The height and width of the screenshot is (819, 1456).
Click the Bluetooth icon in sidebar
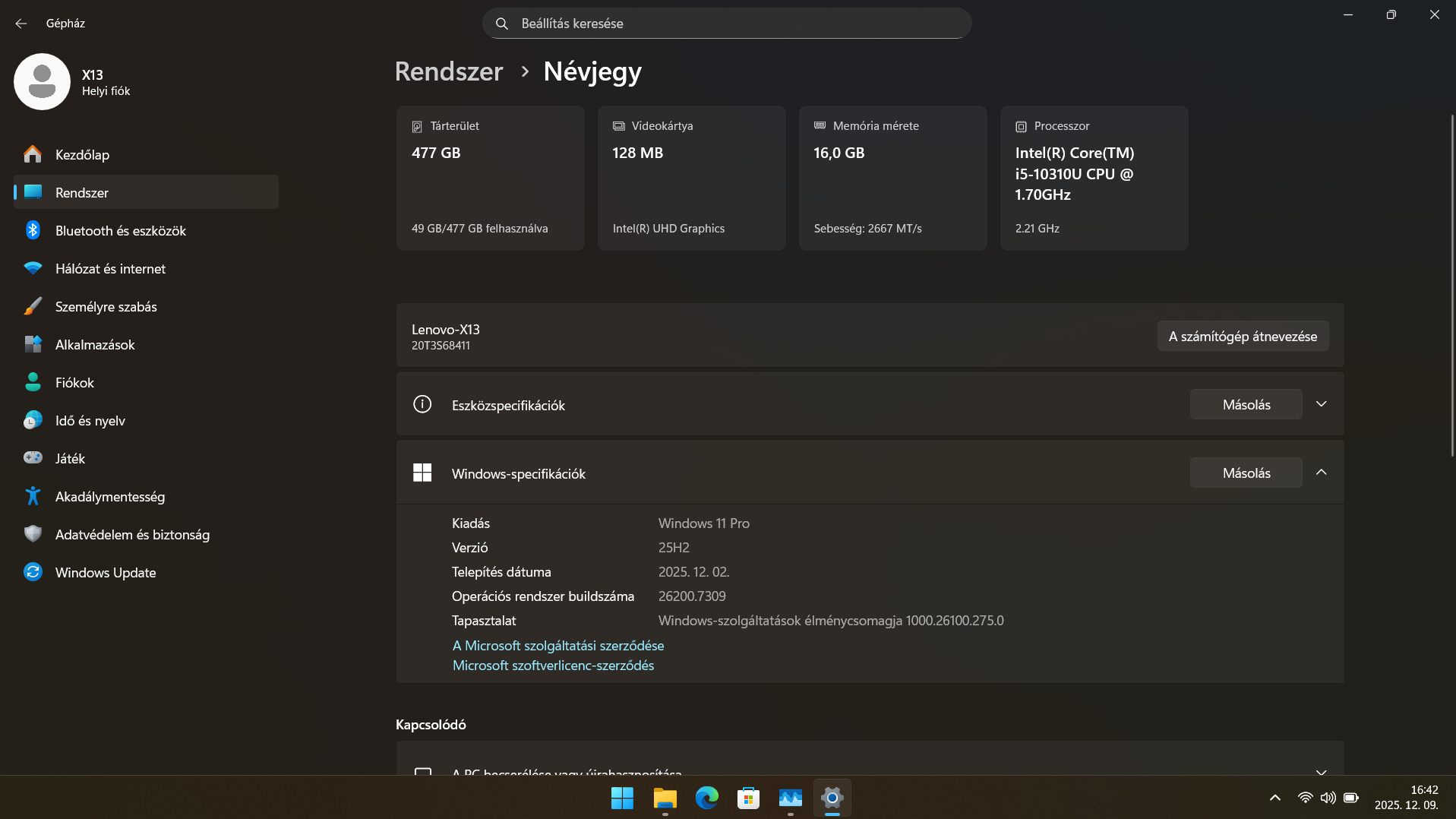click(33, 230)
